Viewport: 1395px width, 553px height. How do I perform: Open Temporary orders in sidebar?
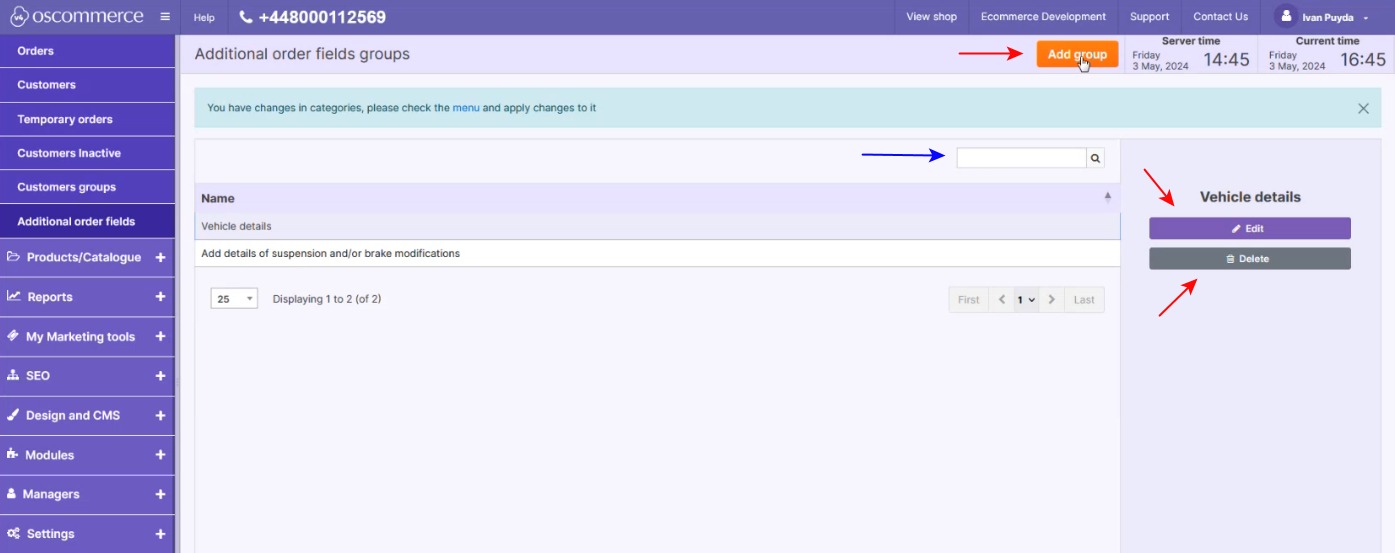(65, 119)
